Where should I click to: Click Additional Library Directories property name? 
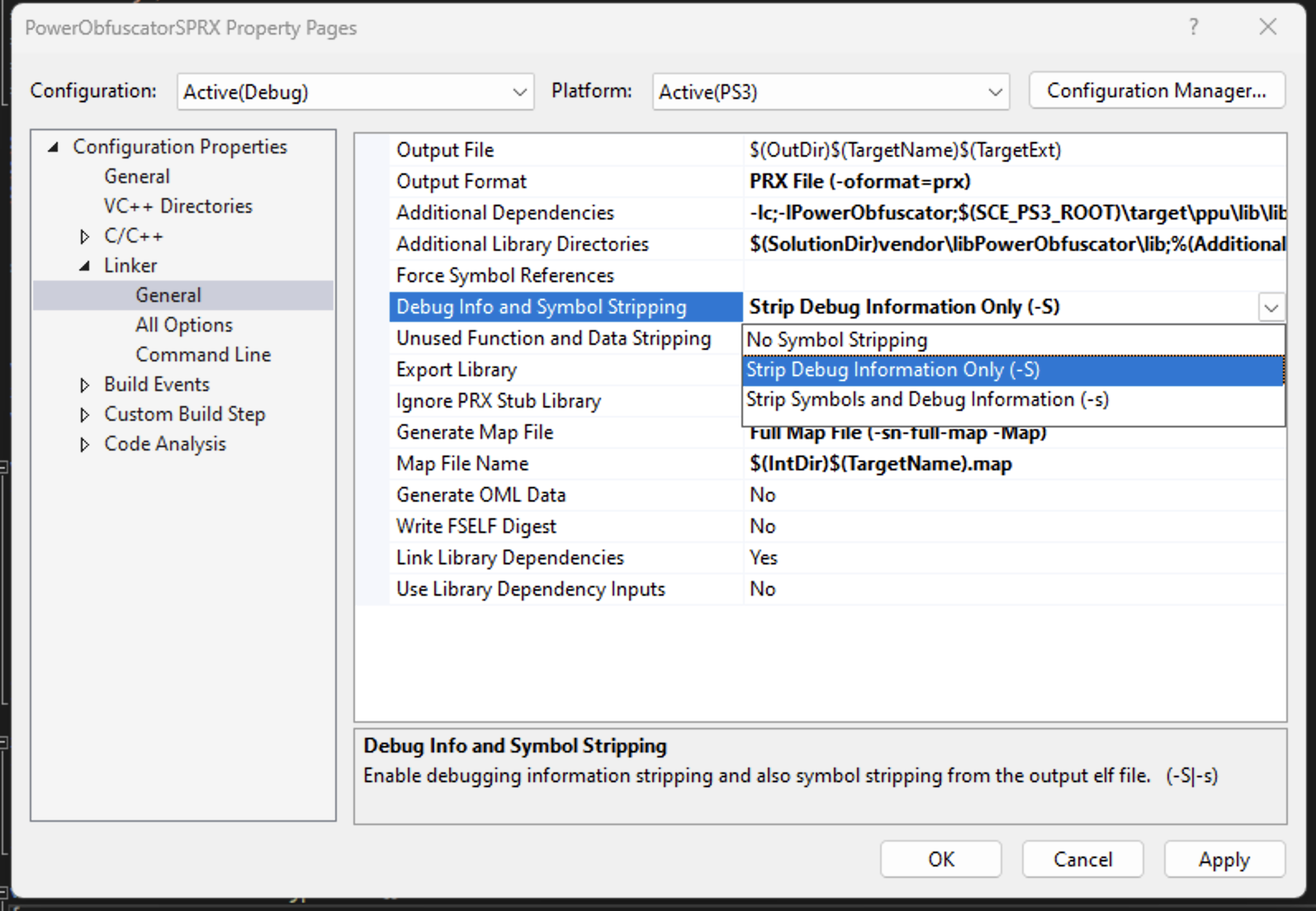[523, 244]
